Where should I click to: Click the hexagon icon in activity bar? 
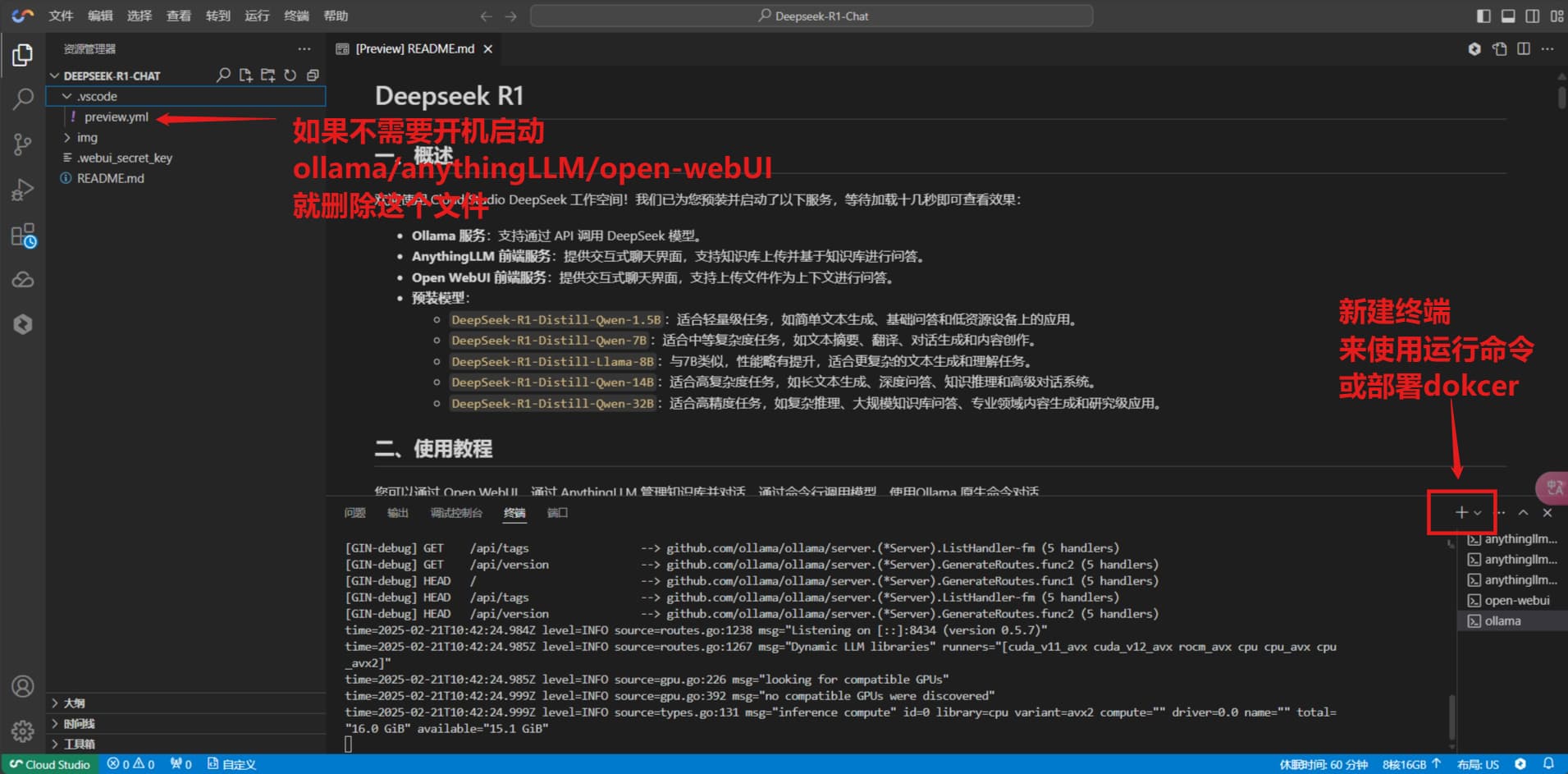click(x=22, y=324)
